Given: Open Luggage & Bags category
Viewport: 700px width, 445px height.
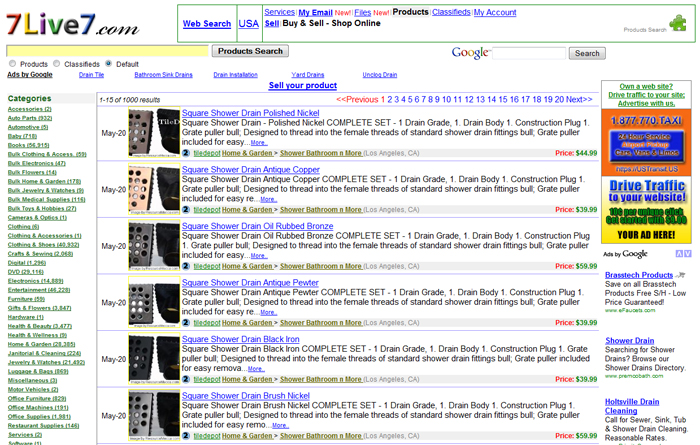Looking at the screenshot, I should coord(38,371).
